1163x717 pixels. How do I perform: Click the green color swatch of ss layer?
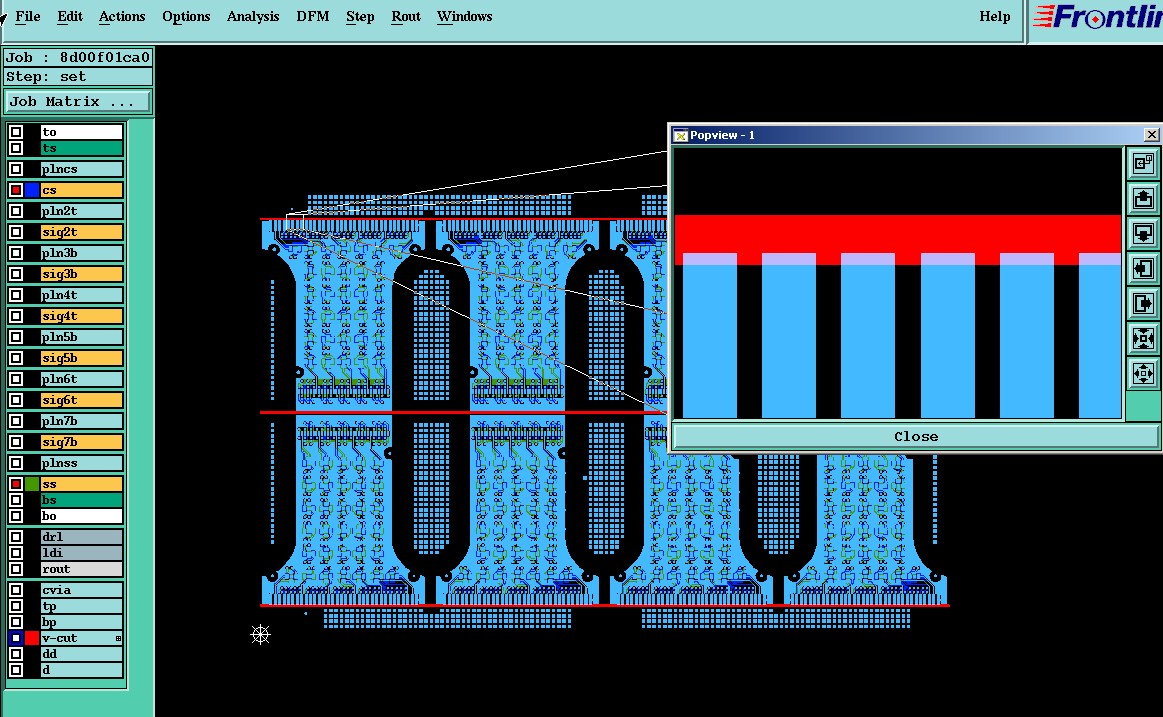click(32, 483)
